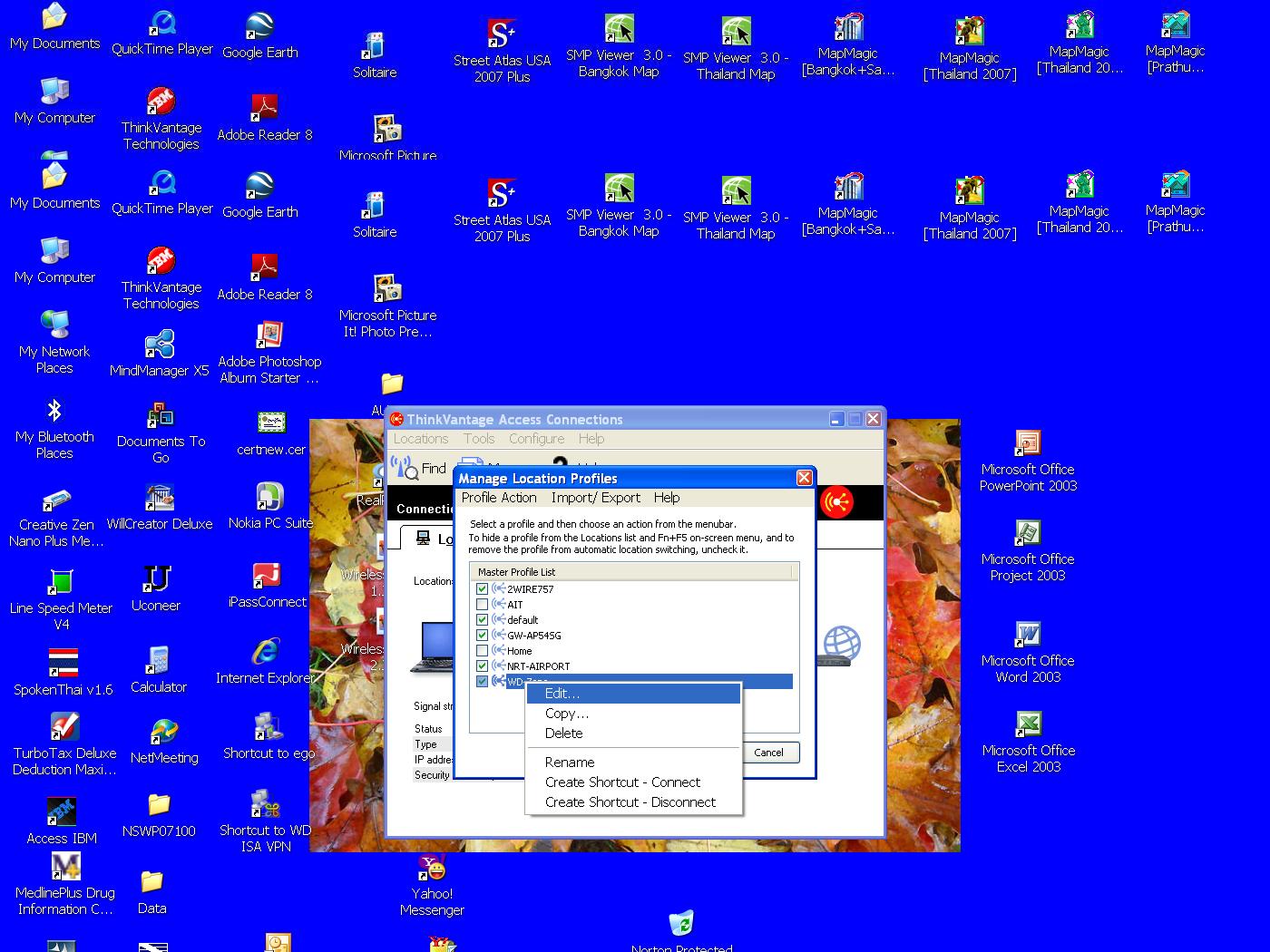Close the Manage Location Profiles dialog
The height and width of the screenshot is (952, 1270).
[804, 478]
